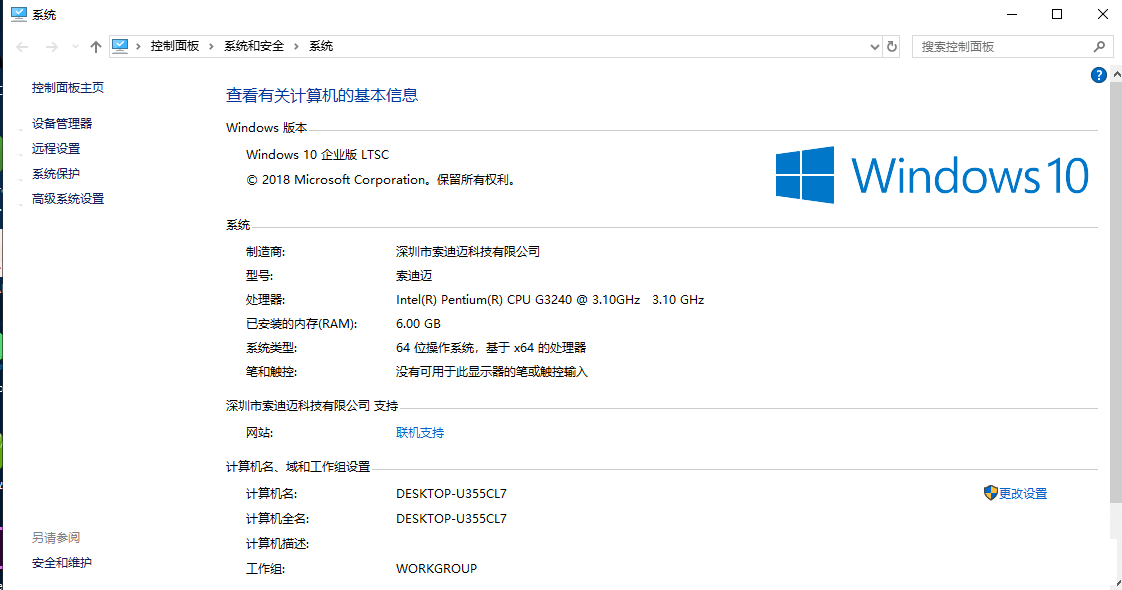Image resolution: width=1122 pixels, height=590 pixels.
Task: Select 系统和安全 in the breadcrumb path
Action: point(254,46)
